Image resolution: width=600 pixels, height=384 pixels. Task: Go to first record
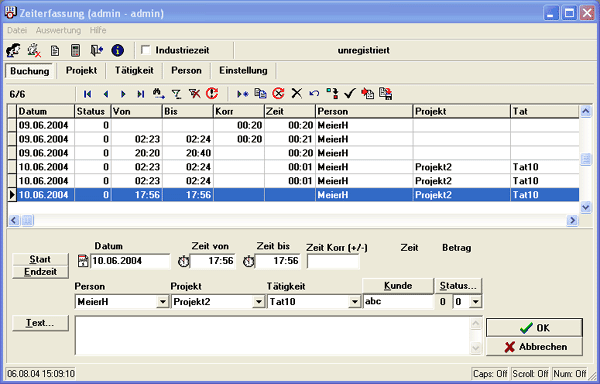pos(88,94)
